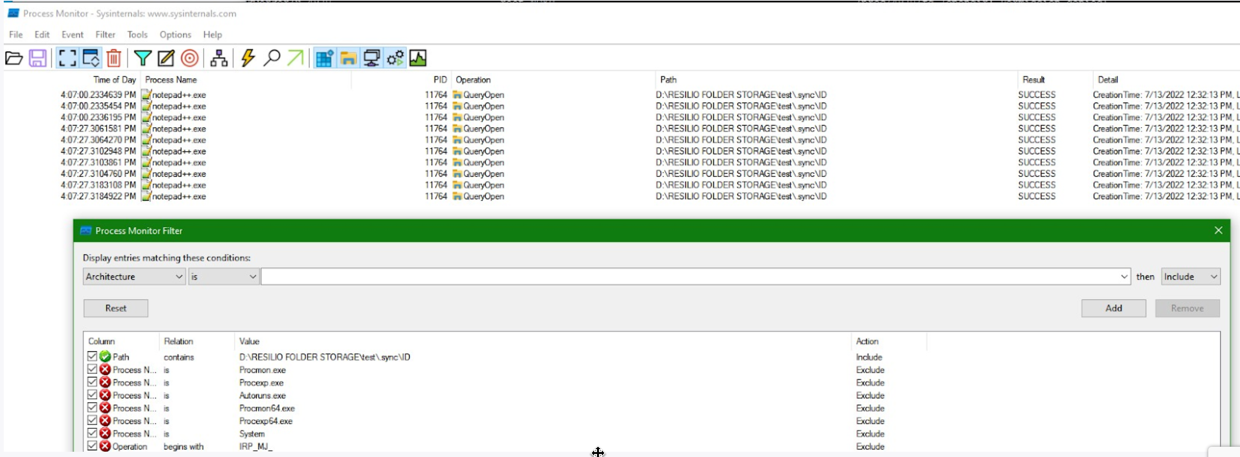Toggle the show registry activity icon
Image resolution: width=1240 pixels, height=457 pixels.
coord(324,58)
